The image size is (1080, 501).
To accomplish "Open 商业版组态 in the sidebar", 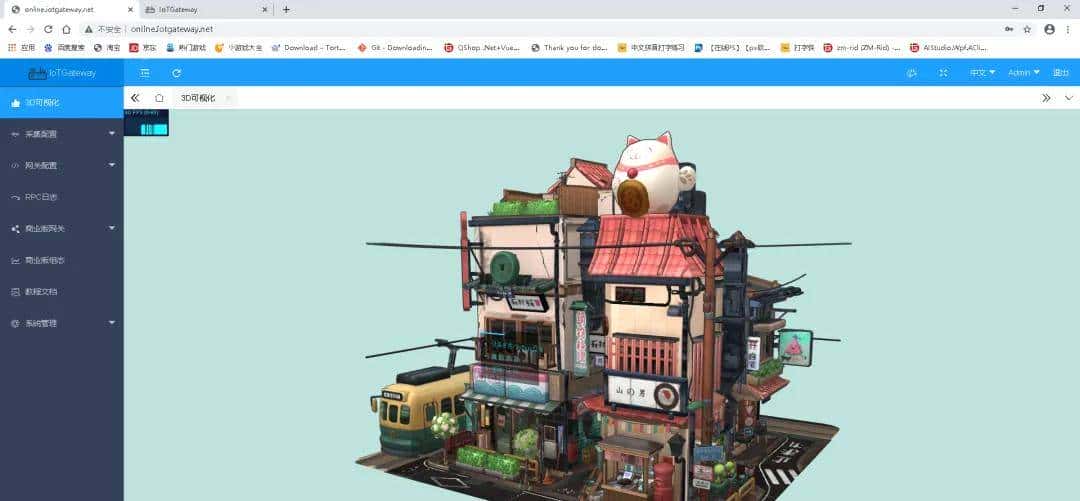I will tap(62, 260).
